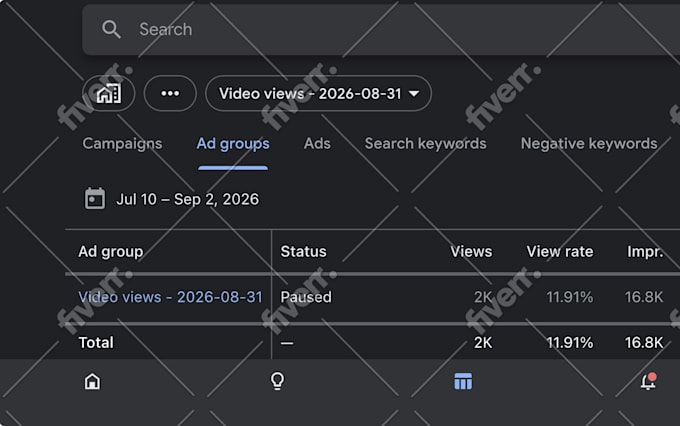Viewport: 680px width, 426px height.
Task: Open the notifications bell icon
Action: [x=648, y=381]
